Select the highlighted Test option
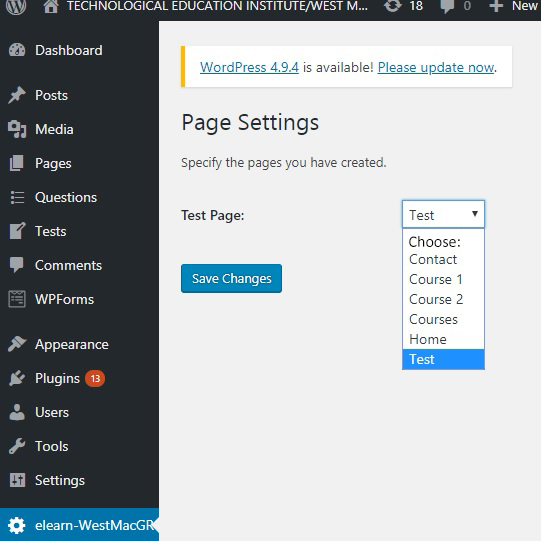Screen dimensions: 541x541 tap(443, 360)
